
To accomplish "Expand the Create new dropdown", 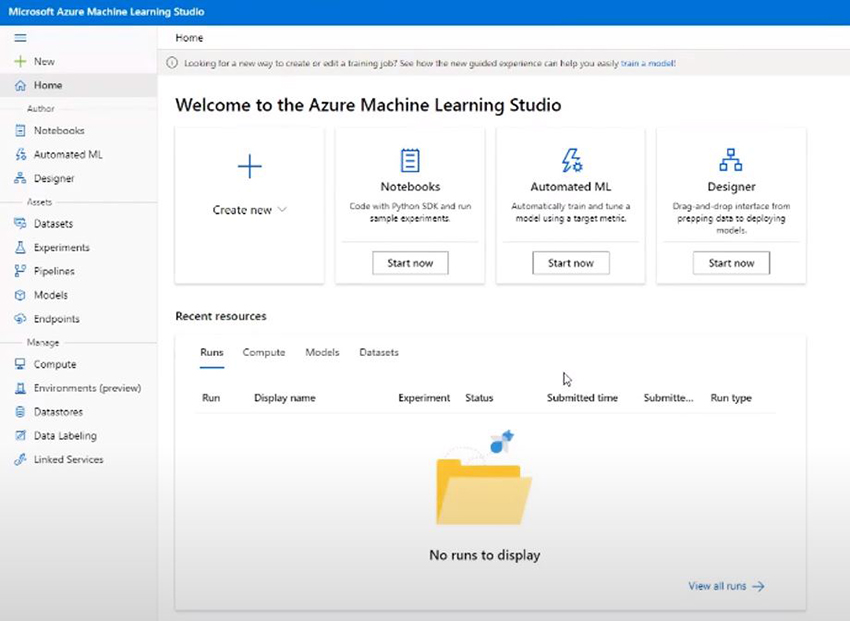I will [x=250, y=210].
